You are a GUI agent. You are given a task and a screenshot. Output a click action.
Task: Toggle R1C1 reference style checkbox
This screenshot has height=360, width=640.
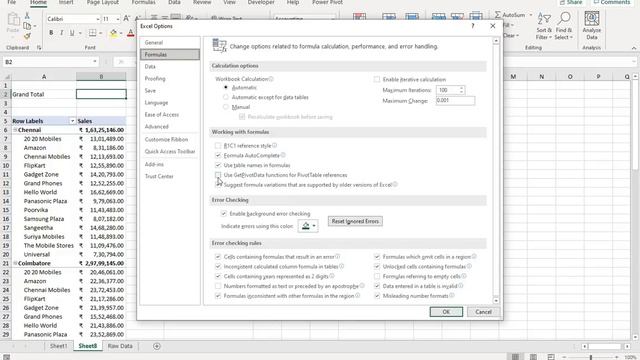pos(218,145)
